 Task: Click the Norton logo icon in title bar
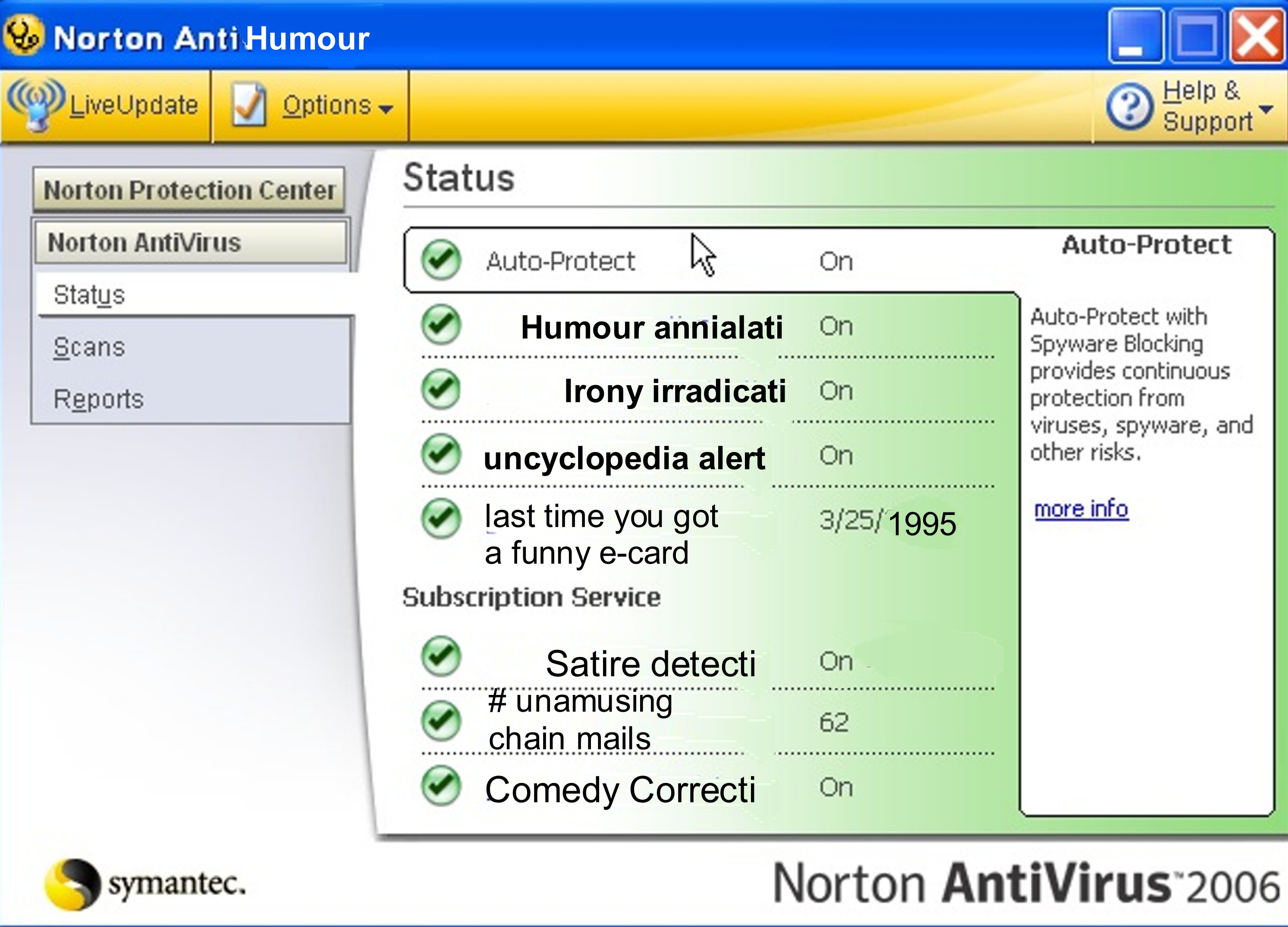[23, 35]
